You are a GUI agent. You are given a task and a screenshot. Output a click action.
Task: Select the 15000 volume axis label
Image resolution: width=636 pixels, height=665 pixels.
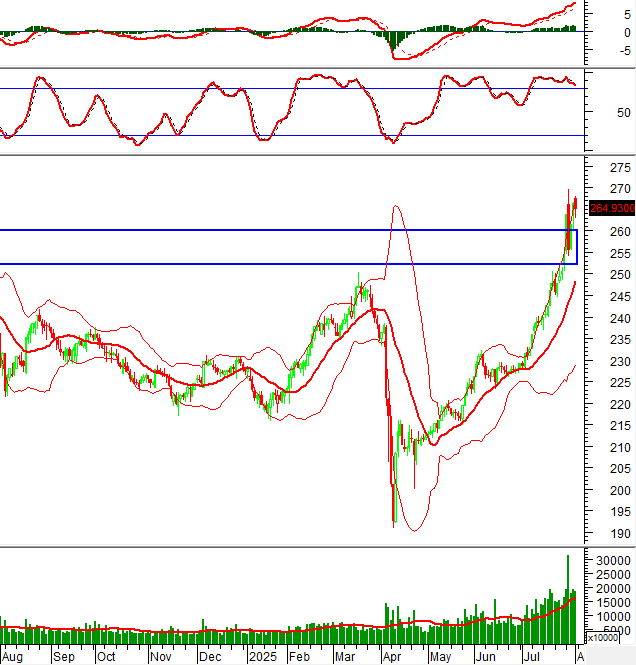click(x=613, y=603)
